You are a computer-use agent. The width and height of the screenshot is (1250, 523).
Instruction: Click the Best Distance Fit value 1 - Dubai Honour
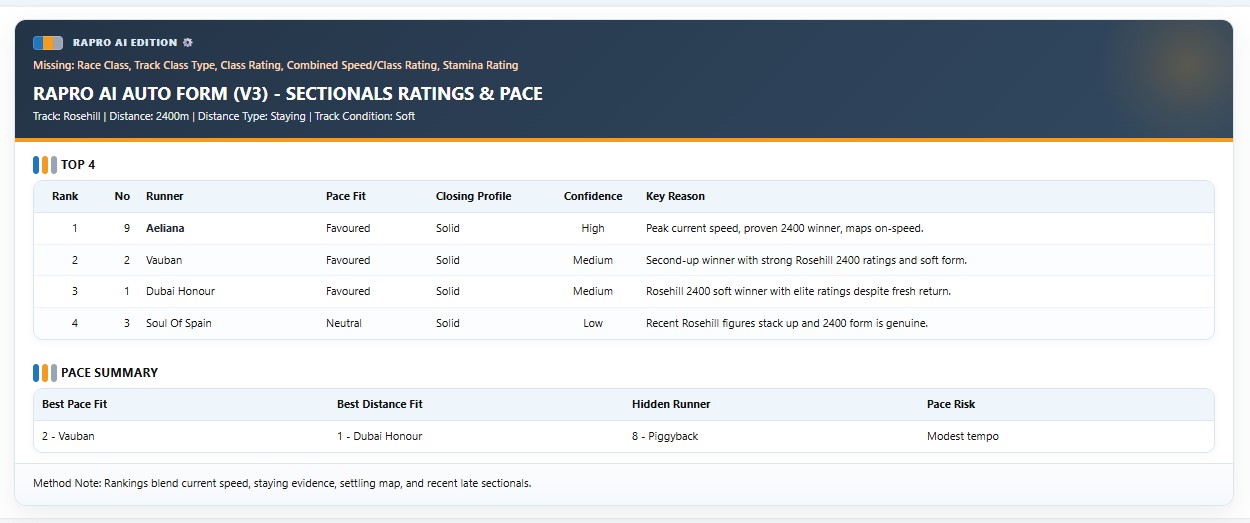click(379, 436)
